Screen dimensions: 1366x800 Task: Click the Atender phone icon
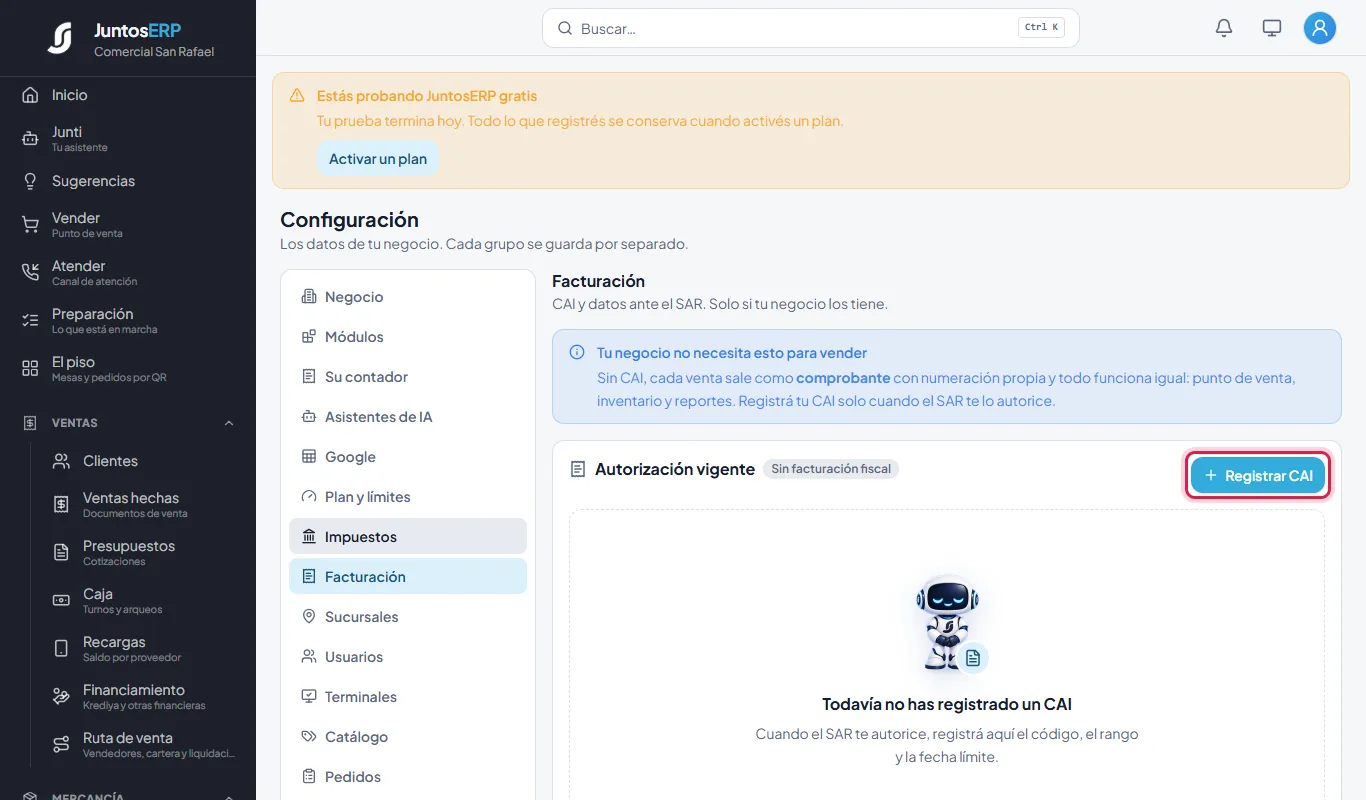click(30, 273)
